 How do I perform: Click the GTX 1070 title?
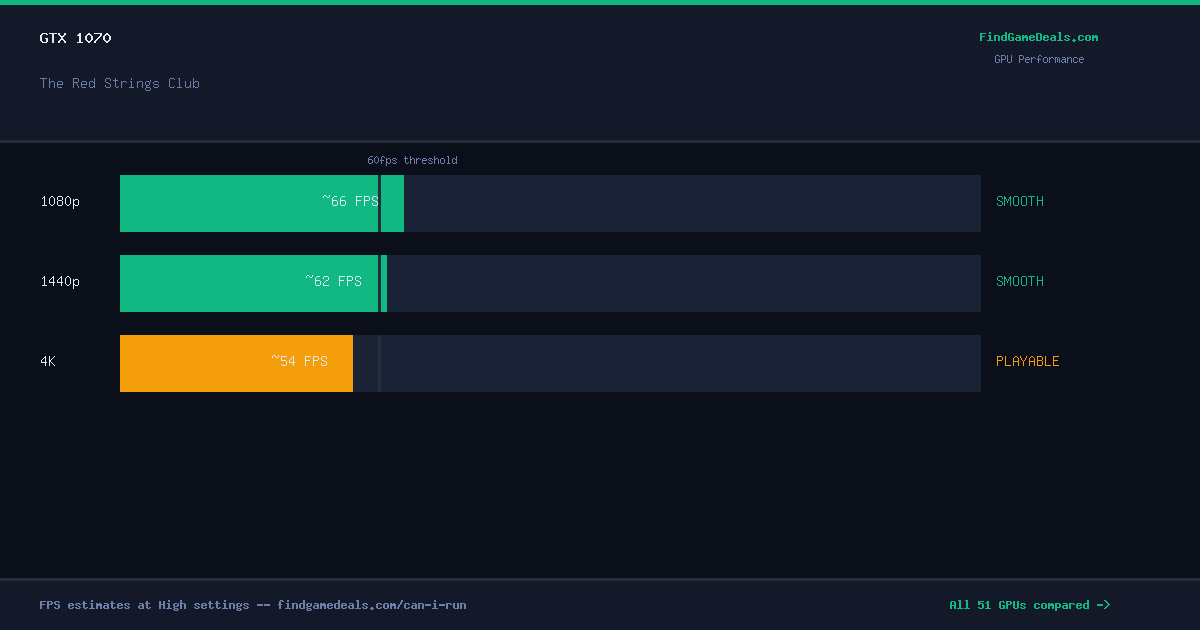pos(75,38)
